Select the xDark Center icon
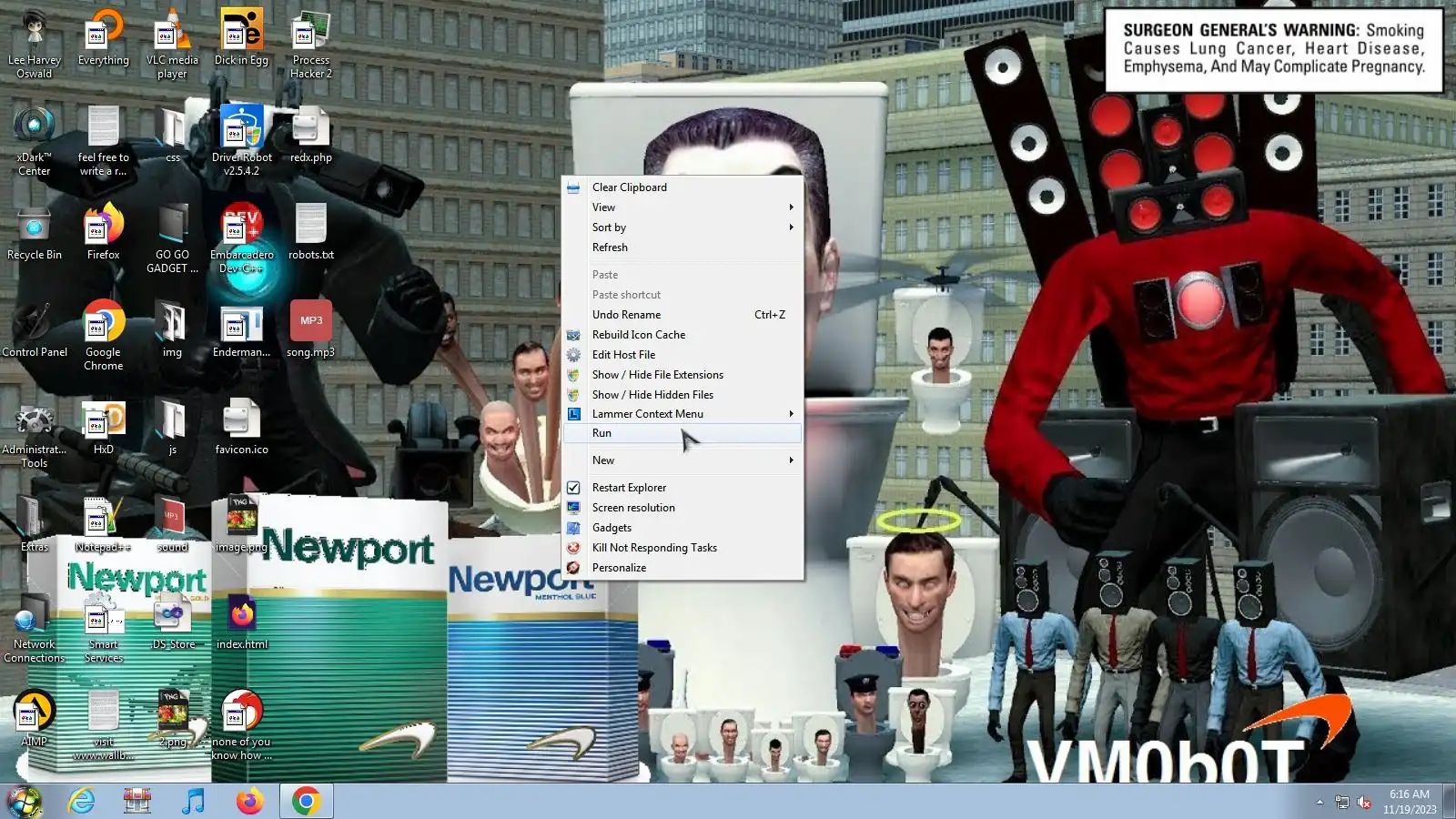 [35, 141]
